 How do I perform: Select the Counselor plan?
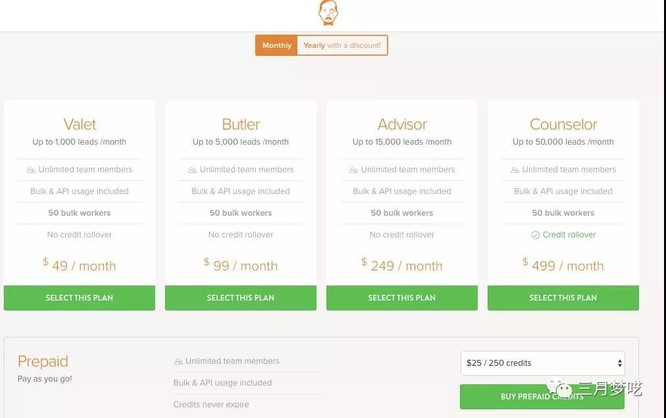point(563,298)
